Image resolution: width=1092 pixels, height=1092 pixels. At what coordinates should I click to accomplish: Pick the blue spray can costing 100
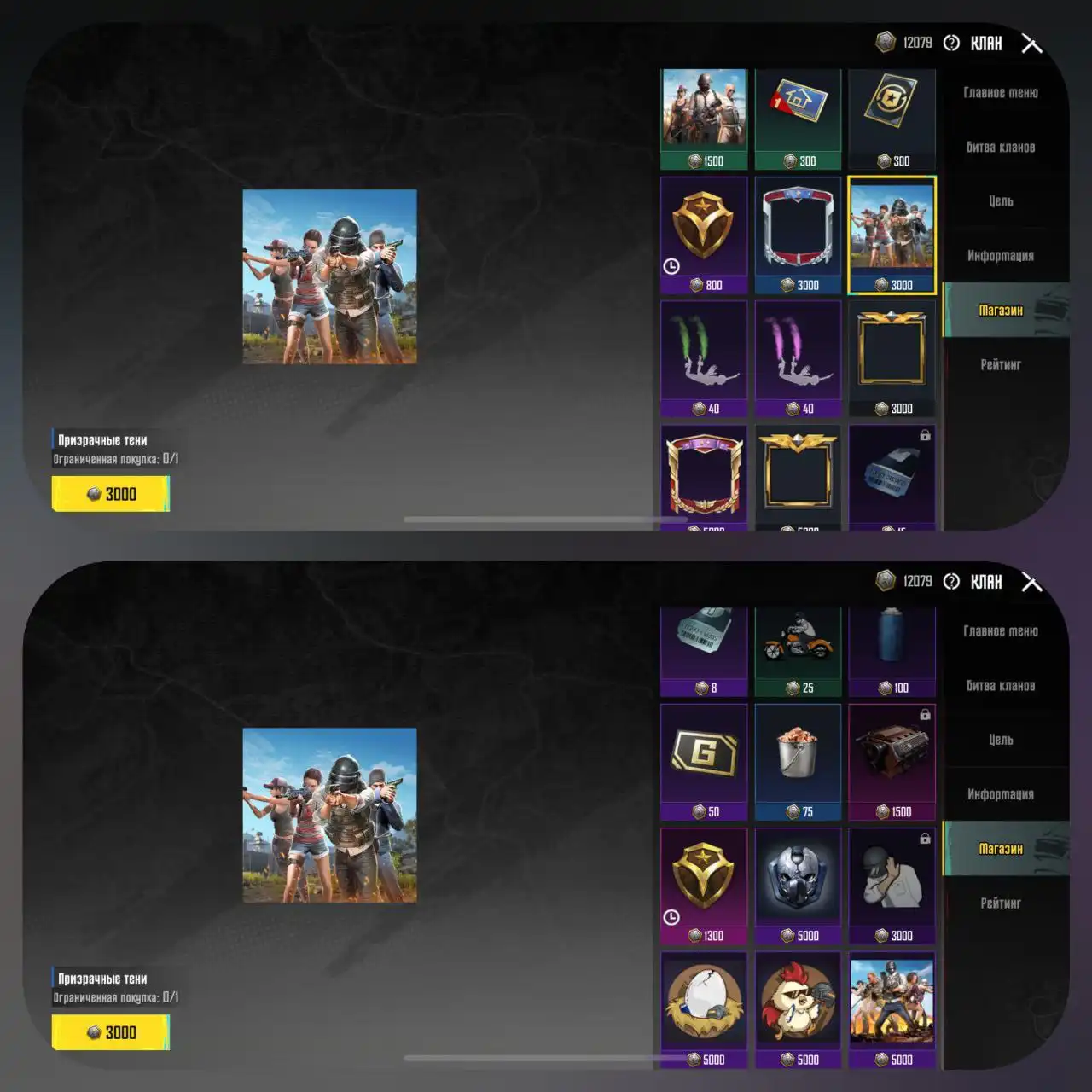coord(892,653)
